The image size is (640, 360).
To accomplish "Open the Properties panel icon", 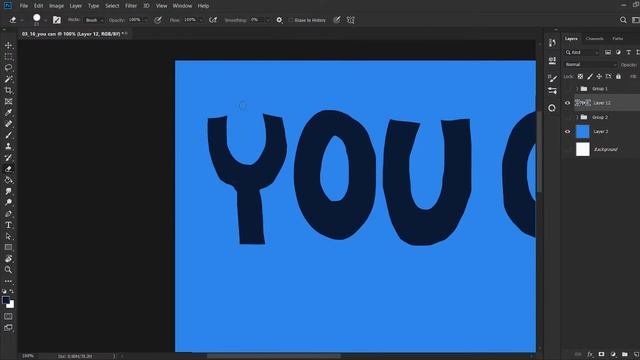I will click(x=552, y=61).
